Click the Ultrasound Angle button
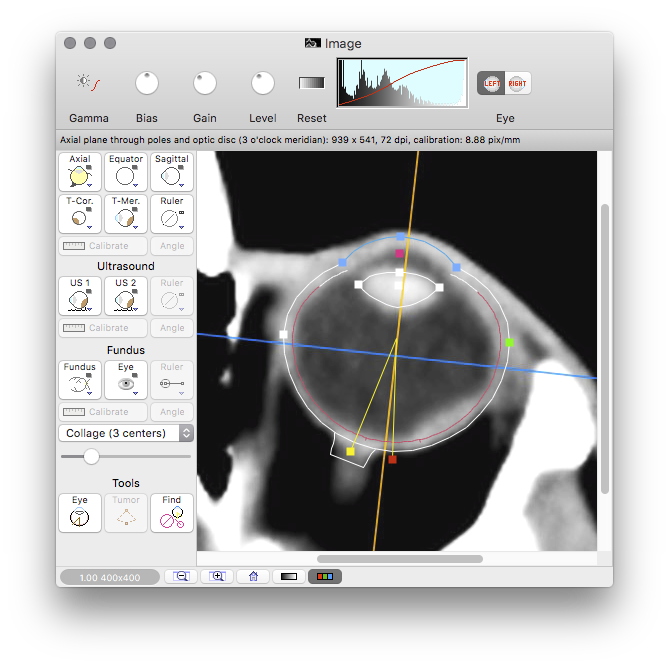This screenshot has width=669, height=667. (x=172, y=328)
